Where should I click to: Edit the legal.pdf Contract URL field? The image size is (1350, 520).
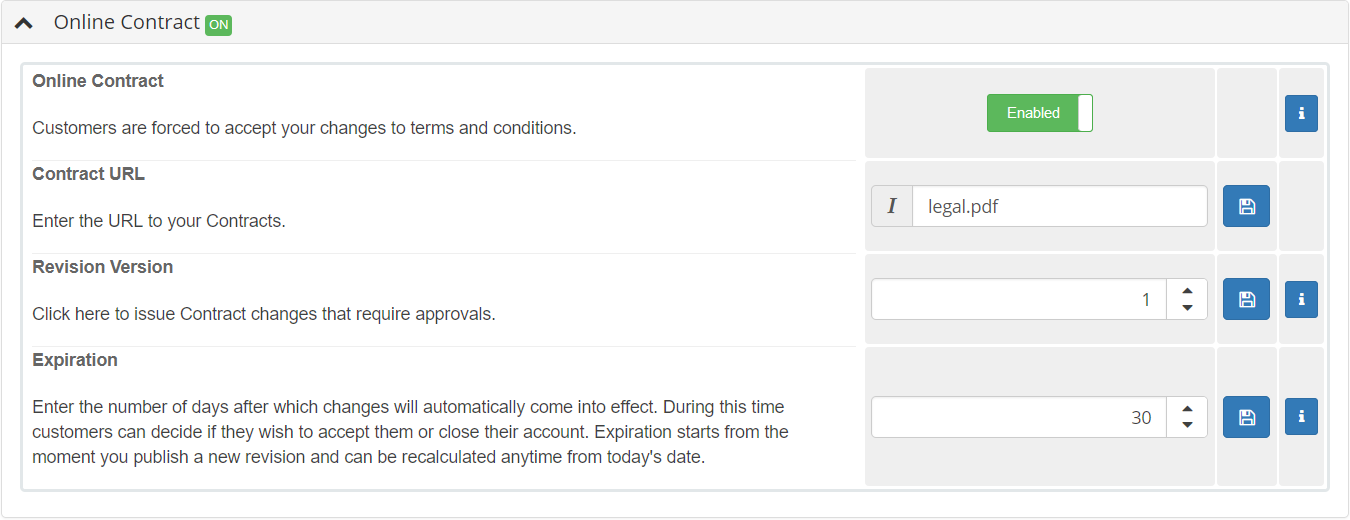pyautogui.click(x=1060, y=206)
